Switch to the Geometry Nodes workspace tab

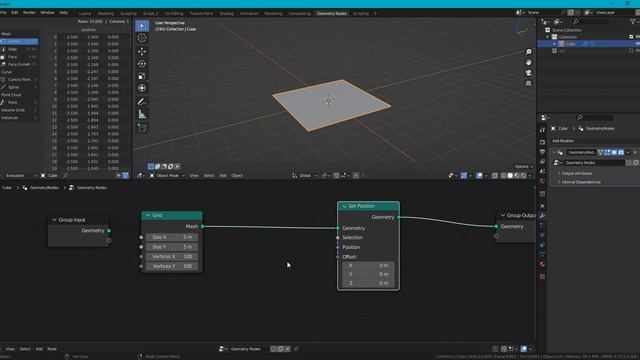tap(331, 13)
